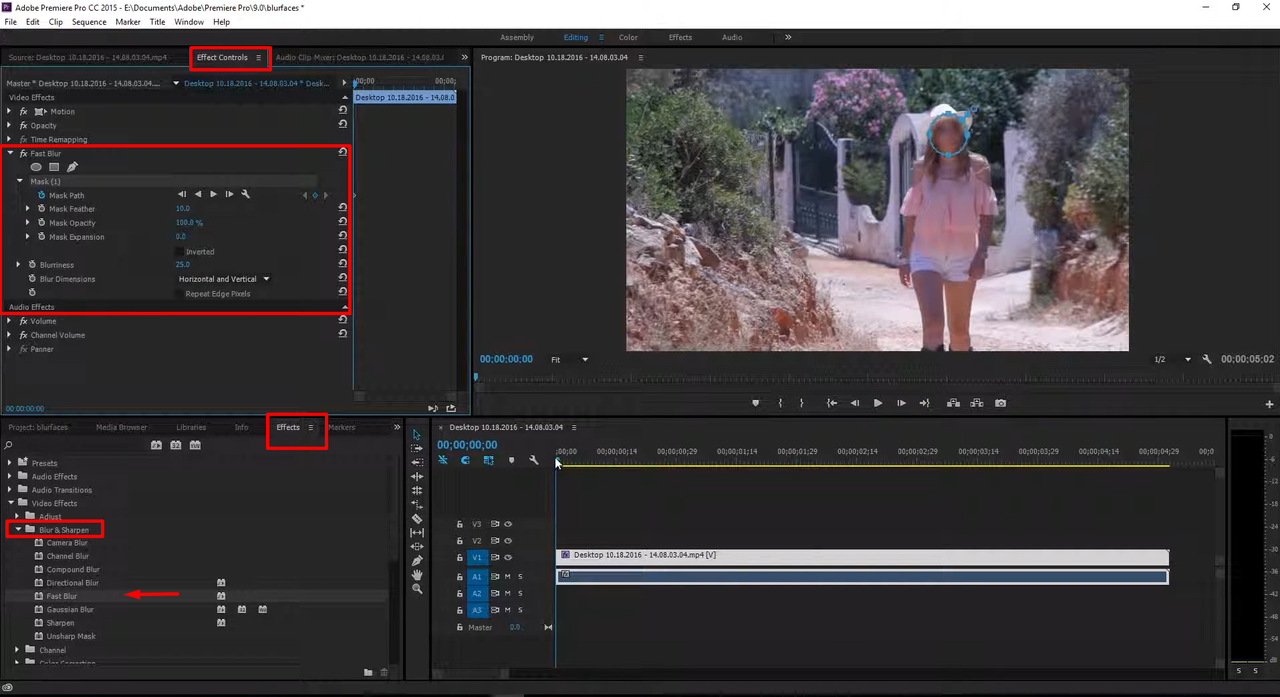Expand the Audio Transitions folder
This screenshot has width=1280, height=697.
10,490
